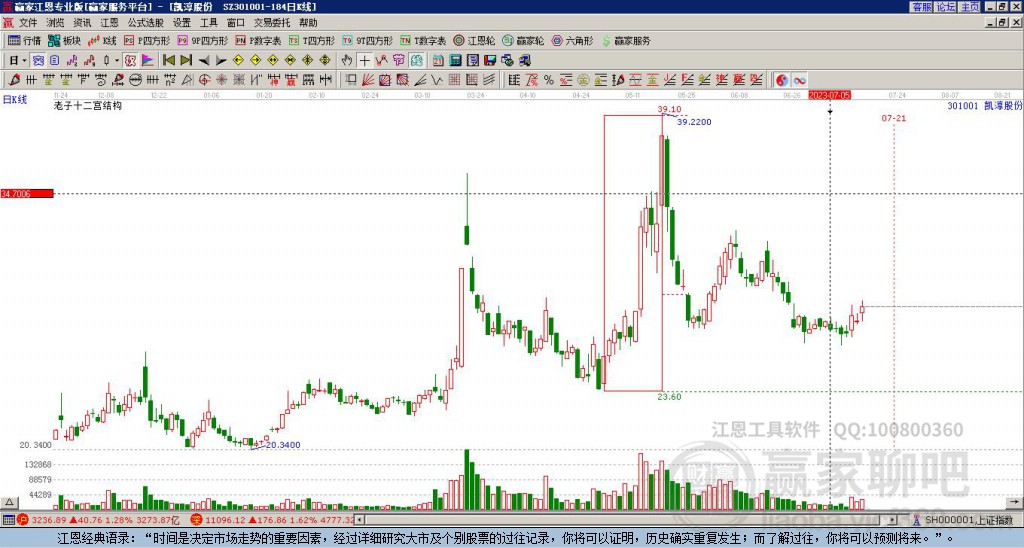Open the 江恩 menu
The image size is (1024, 548).
(109, 23)
